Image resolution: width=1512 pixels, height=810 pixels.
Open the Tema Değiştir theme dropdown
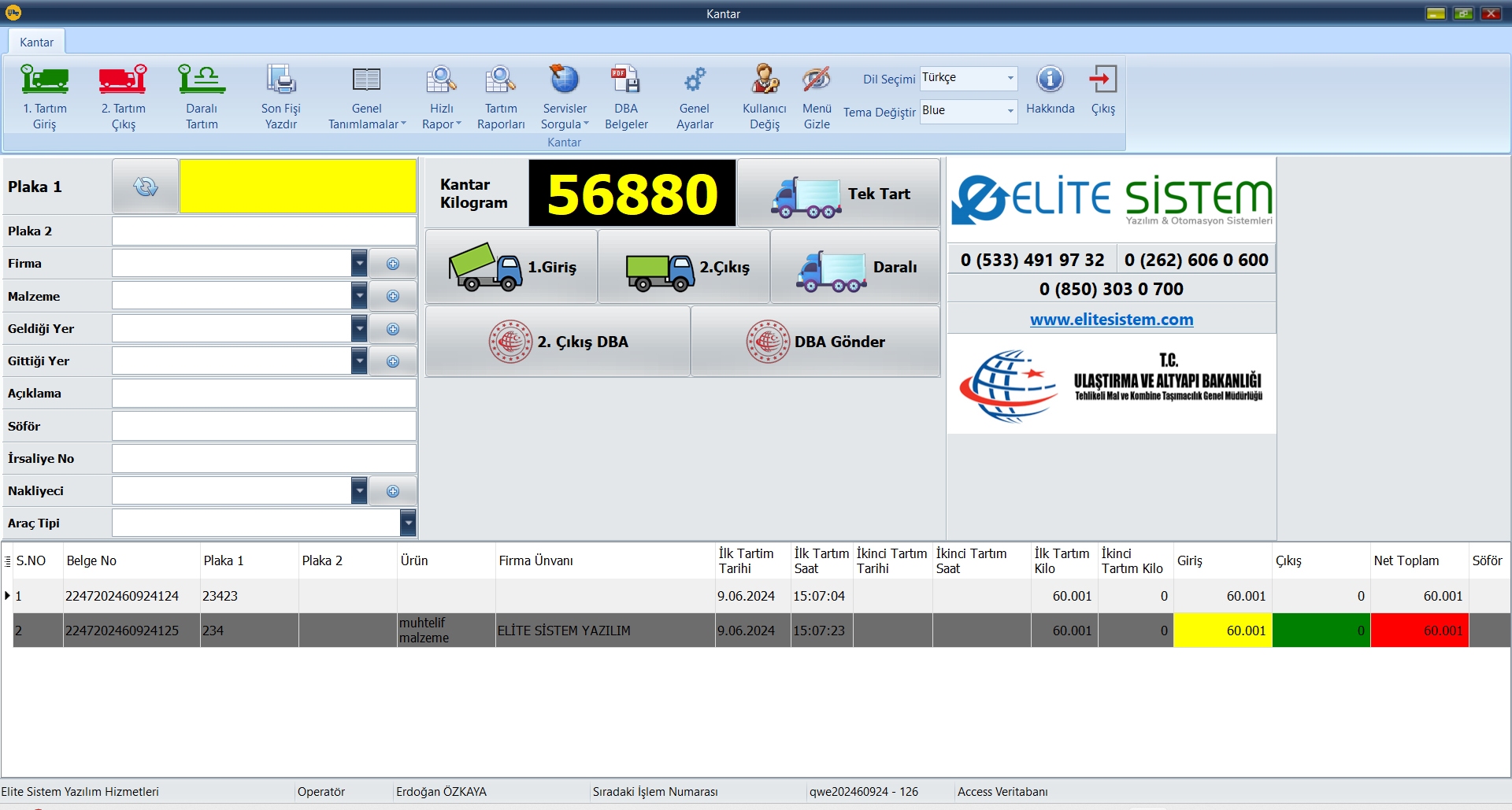pos(1010,111)
